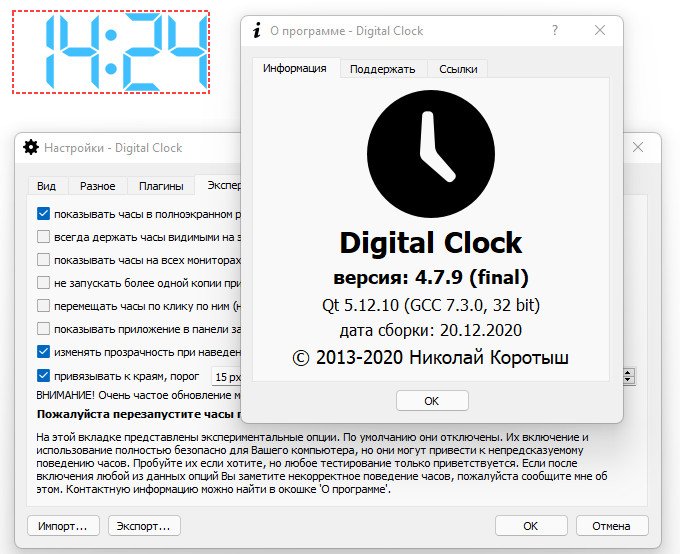Close the Settings window with X
This screenshot has height=554, width=680.
[638, 147]
